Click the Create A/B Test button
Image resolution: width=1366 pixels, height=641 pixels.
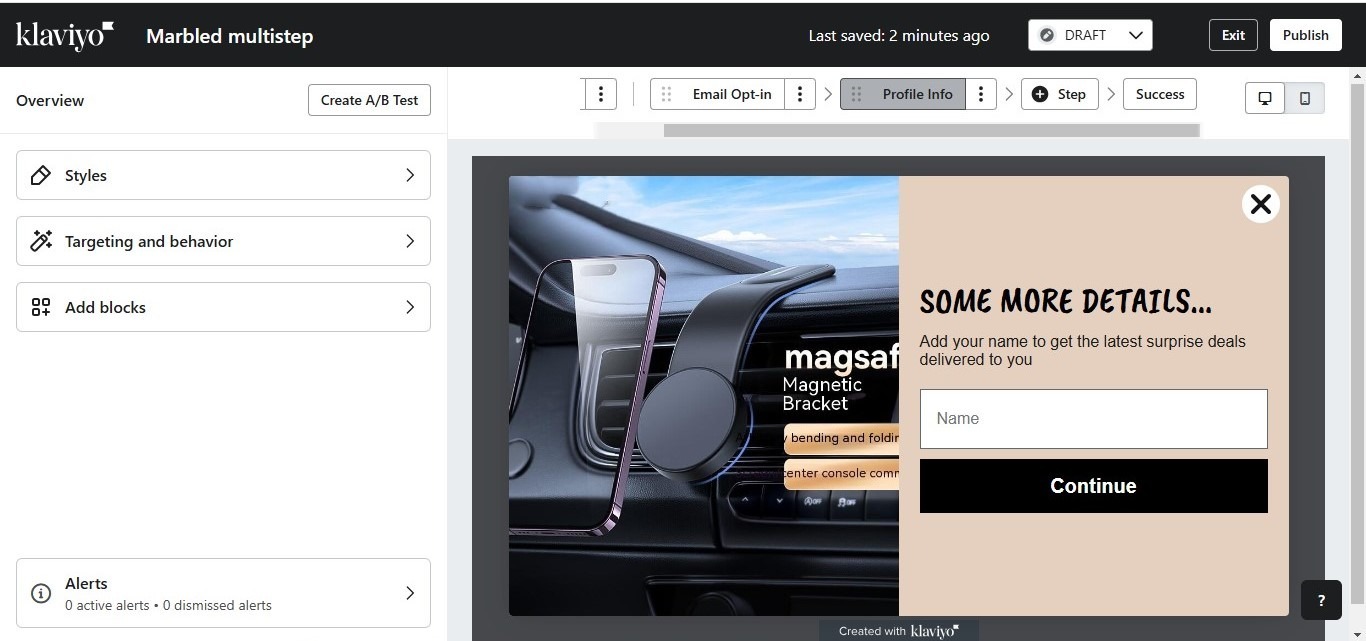(369, 100)
